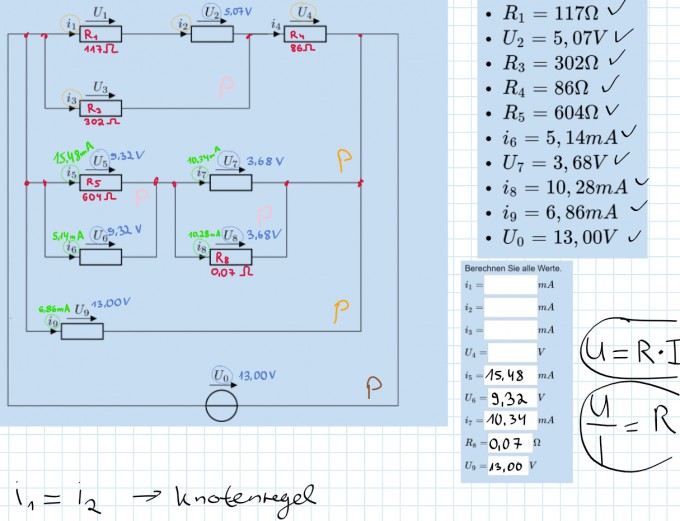Click the empty U4 input field
The height and width of the screenshot is (521, 680).
(512, 352)
